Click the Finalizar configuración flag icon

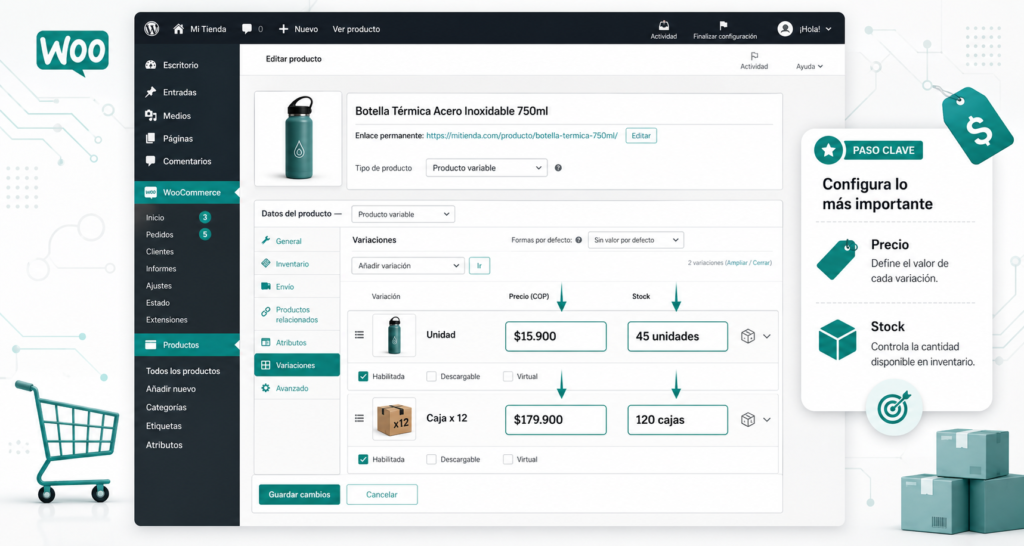point(723,25)
